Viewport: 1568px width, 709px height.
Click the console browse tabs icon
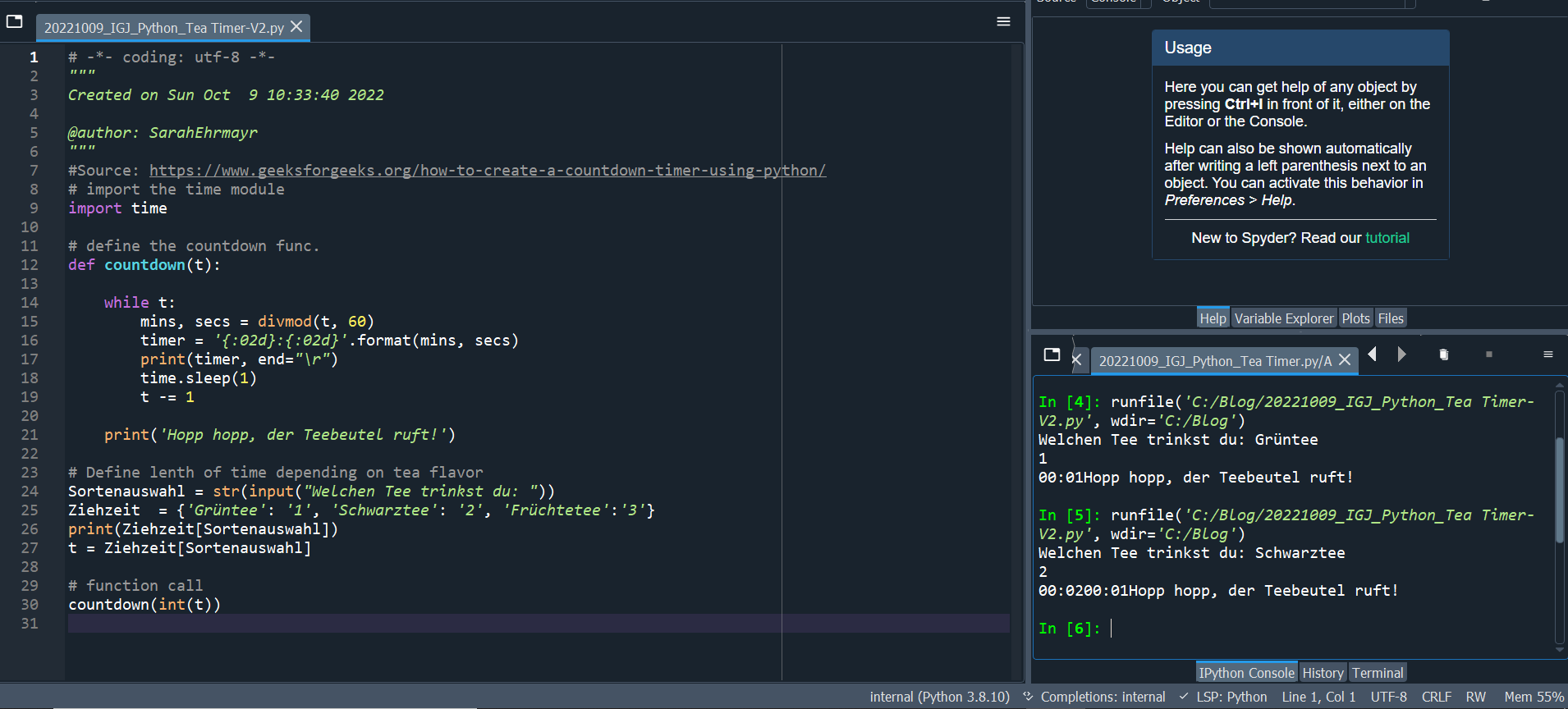click(x=1052, y=354)
